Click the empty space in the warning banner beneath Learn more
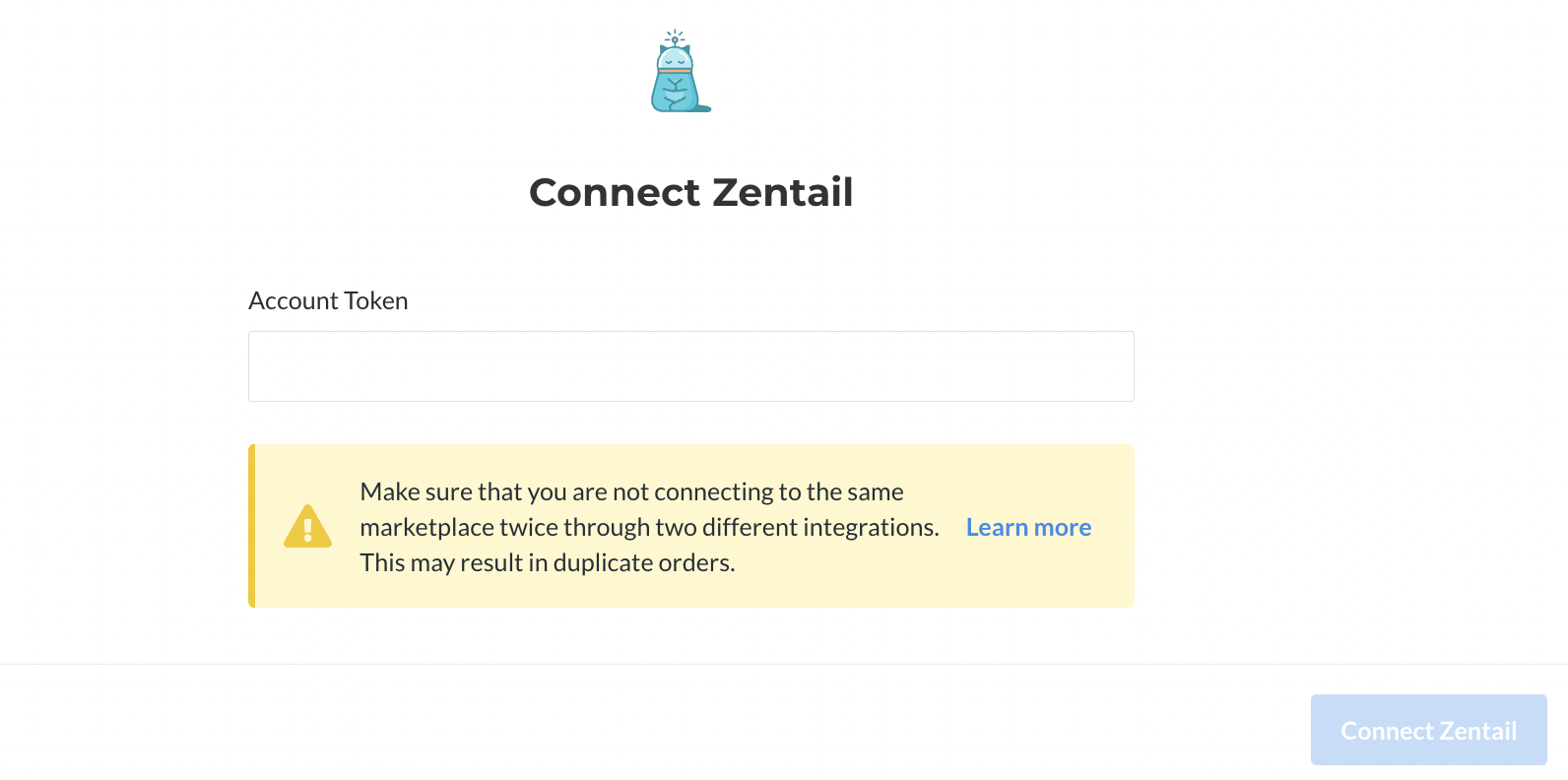 click(x=1028, y=576)
